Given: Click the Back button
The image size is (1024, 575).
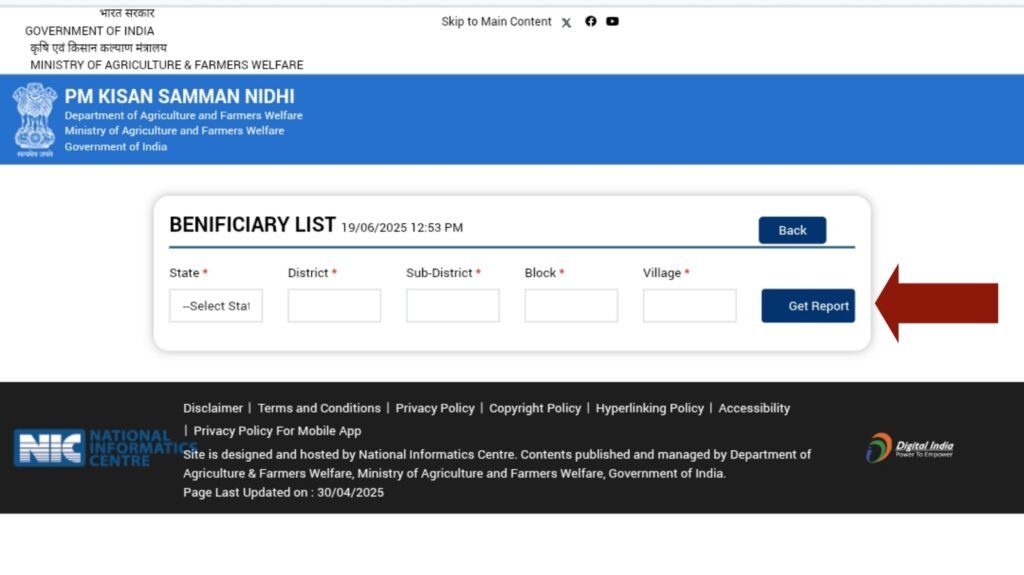Looking at the screenshot, I should (792, 230).
